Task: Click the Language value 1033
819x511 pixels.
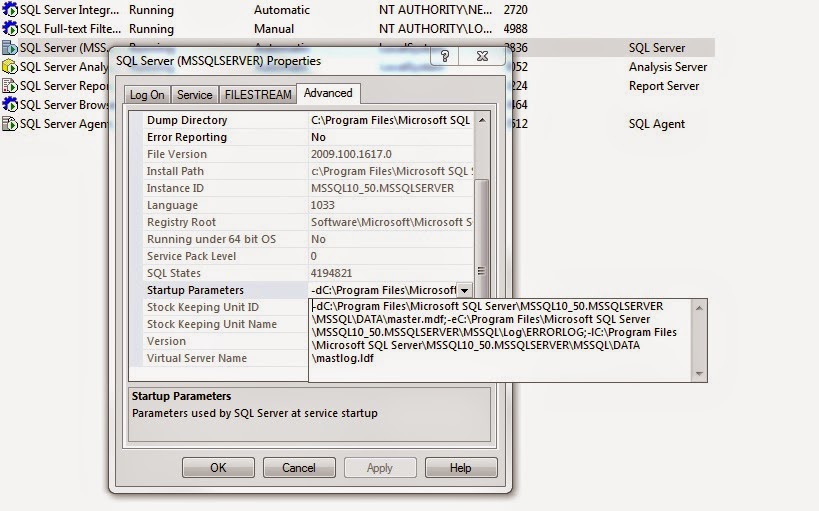Action: pos(322,205)
